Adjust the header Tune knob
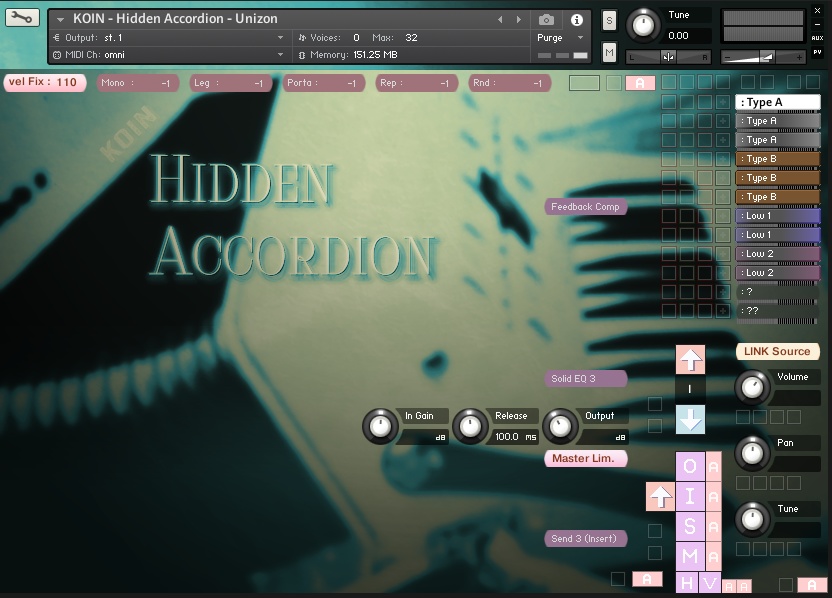The height and width of the screenshot is (598, 832). pyautogui.click(x=643, y=25)
